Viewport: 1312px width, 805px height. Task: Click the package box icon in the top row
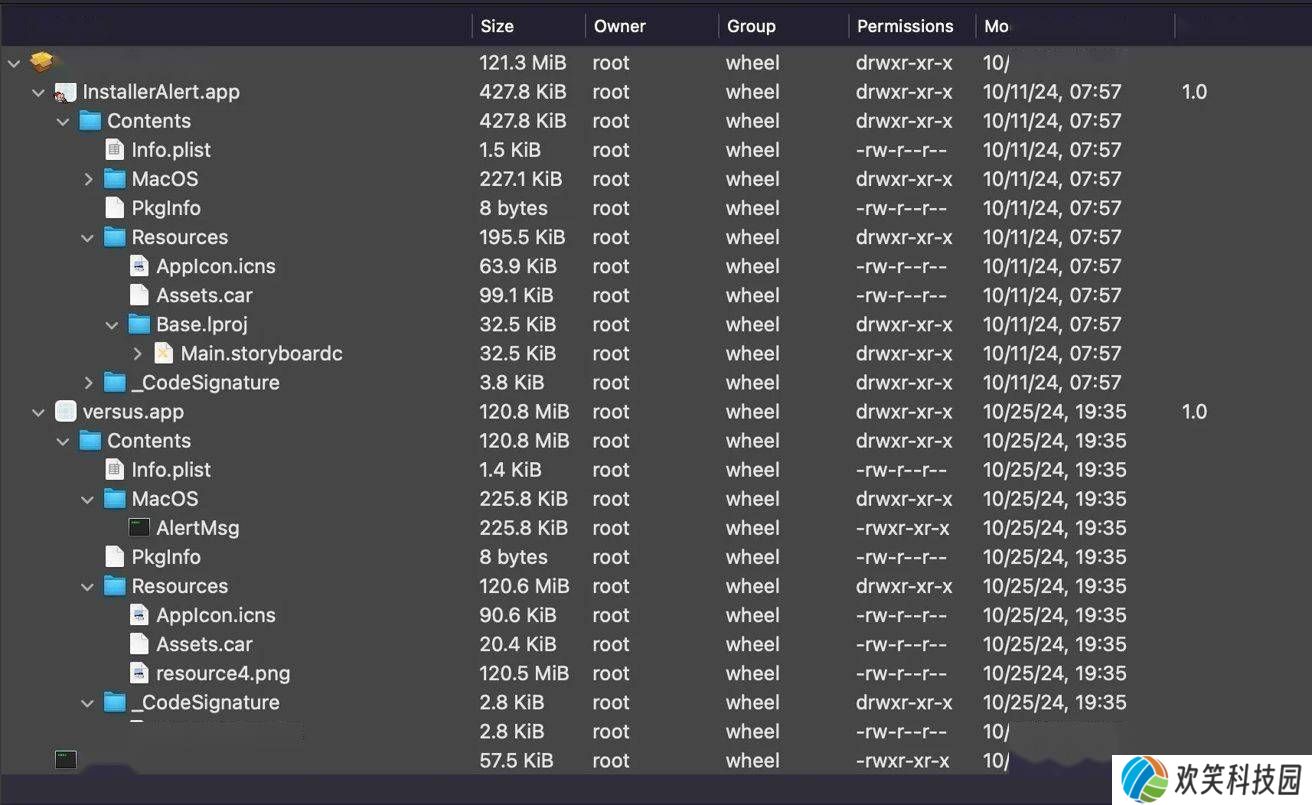pyautogui.click(x=41, y=62)
